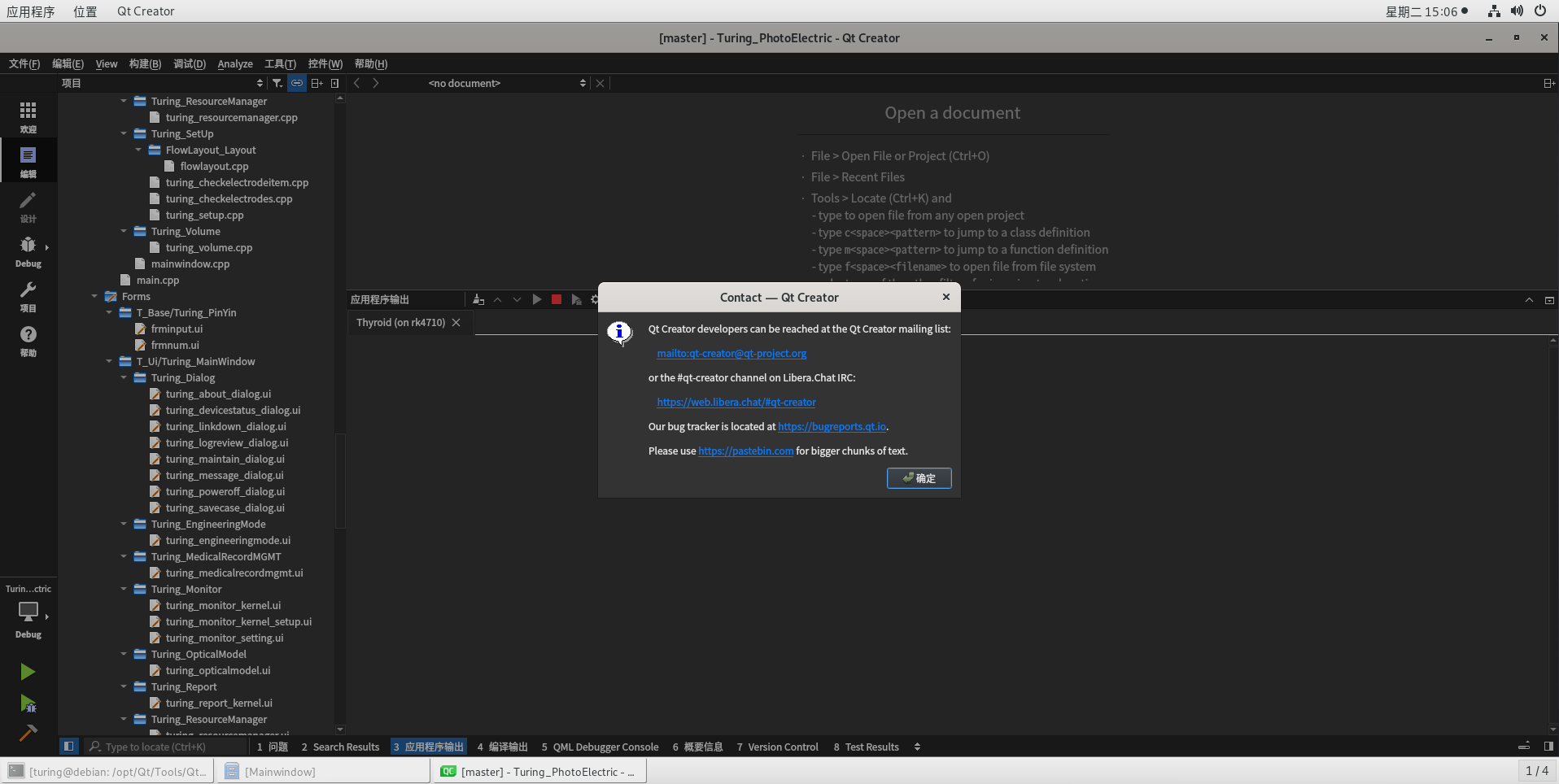Open the project view selector dropdown (项目)
Viewport: 1559px width, 784px height.
(x=163, y=83)
